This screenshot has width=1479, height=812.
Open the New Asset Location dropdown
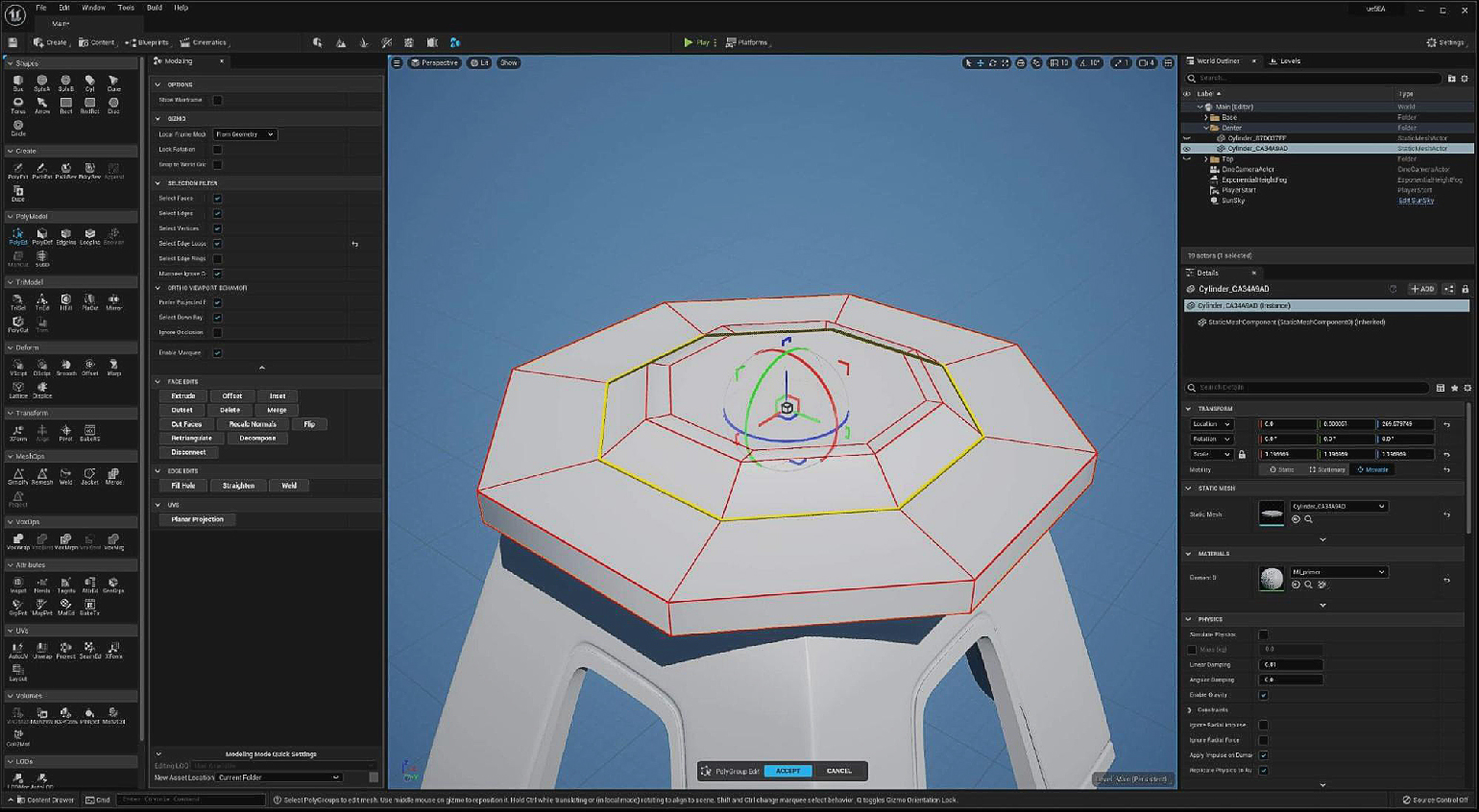pyautogui.click(x=279, y=777)
